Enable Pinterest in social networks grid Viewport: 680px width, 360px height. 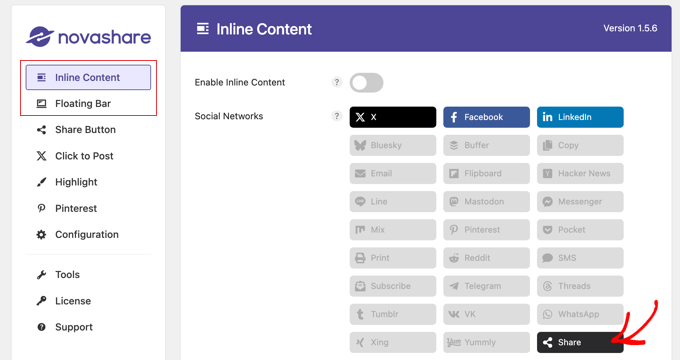487,230
